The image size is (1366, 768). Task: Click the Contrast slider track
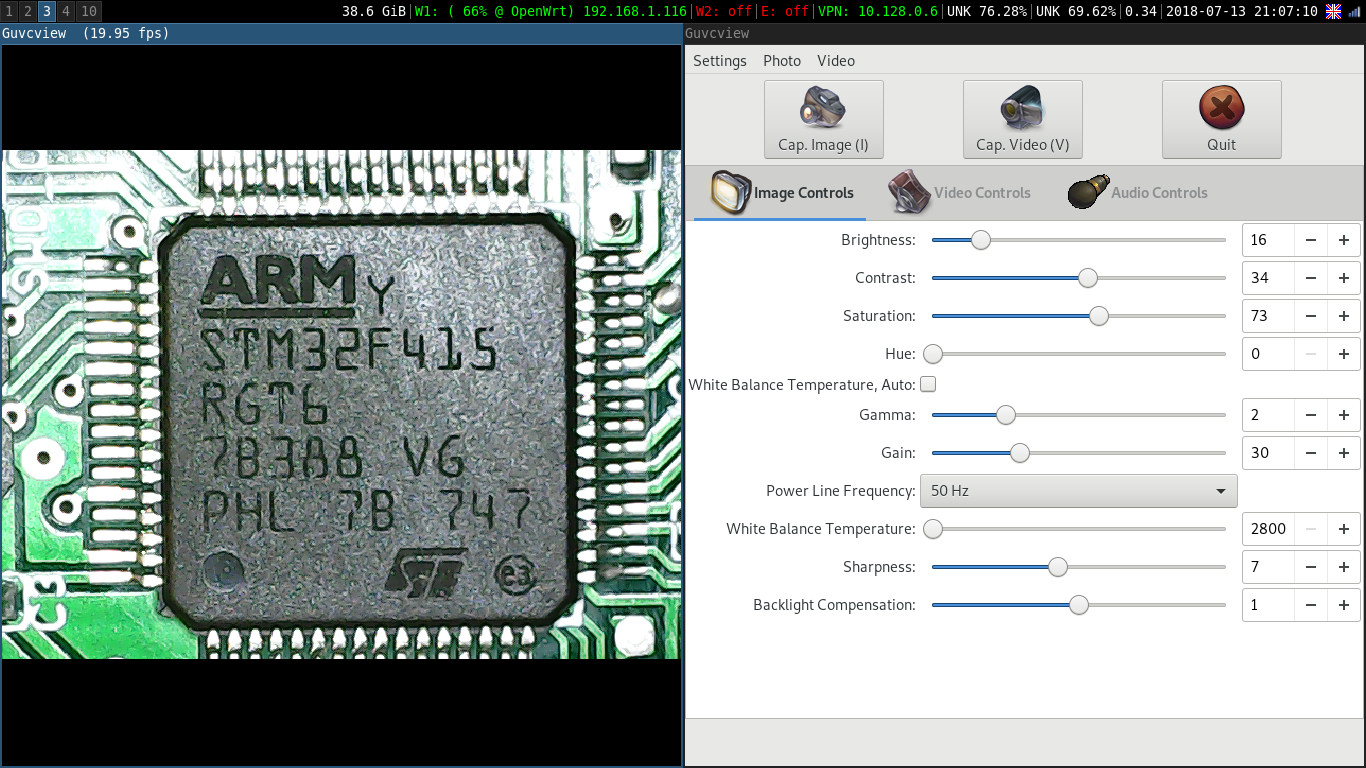coord(1078,278)
